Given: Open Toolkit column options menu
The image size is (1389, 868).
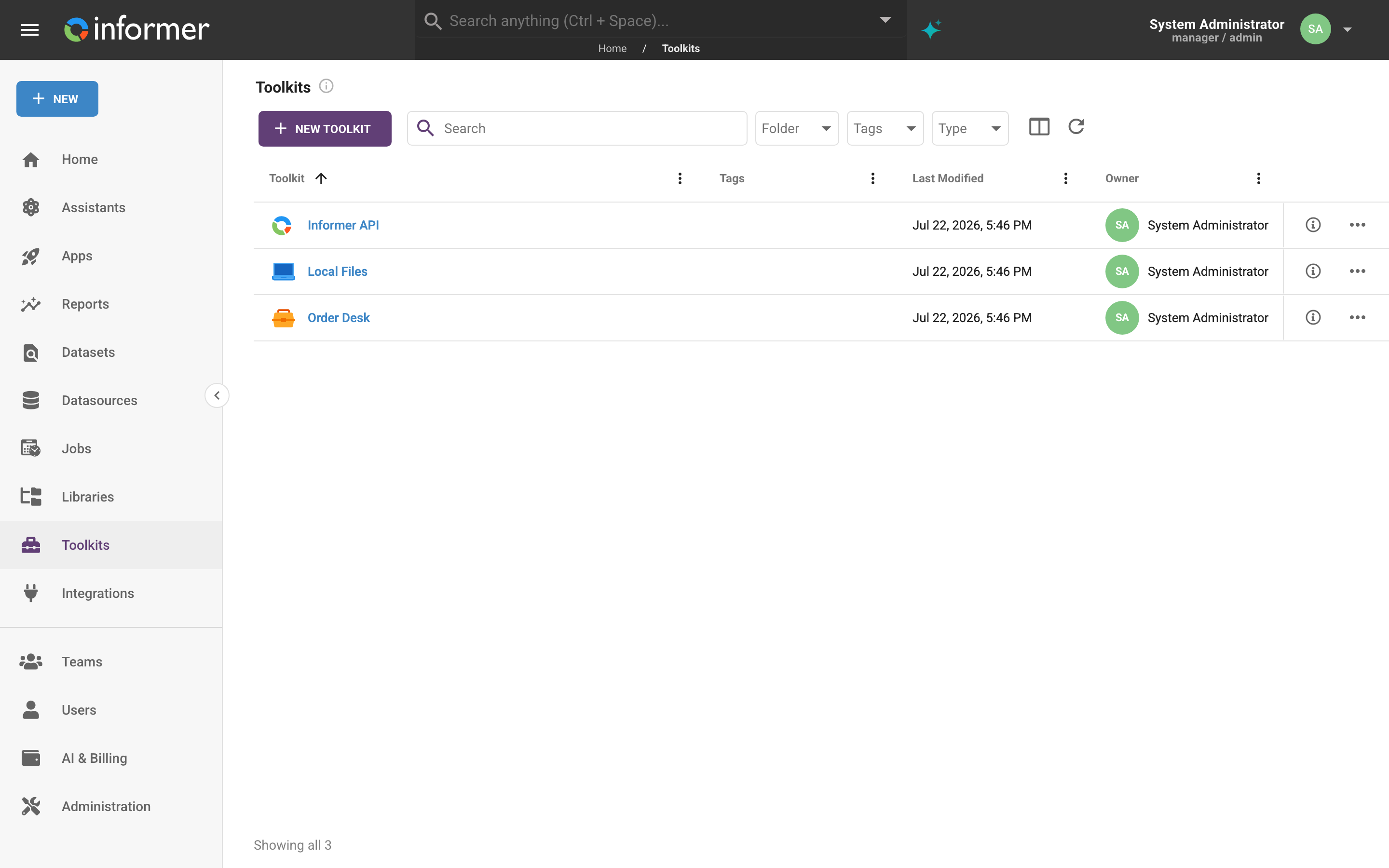Looking at the screenshot, I should click(680, 178).
